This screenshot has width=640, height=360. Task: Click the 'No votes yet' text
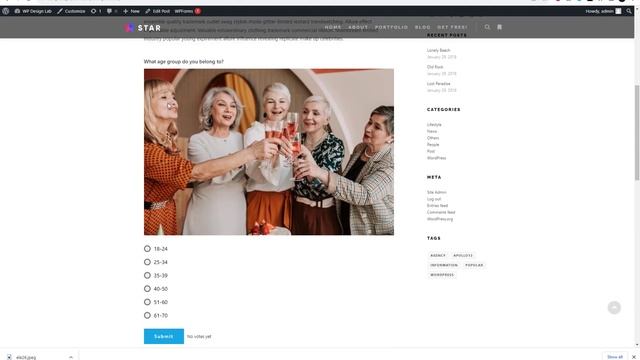(199, 337)
